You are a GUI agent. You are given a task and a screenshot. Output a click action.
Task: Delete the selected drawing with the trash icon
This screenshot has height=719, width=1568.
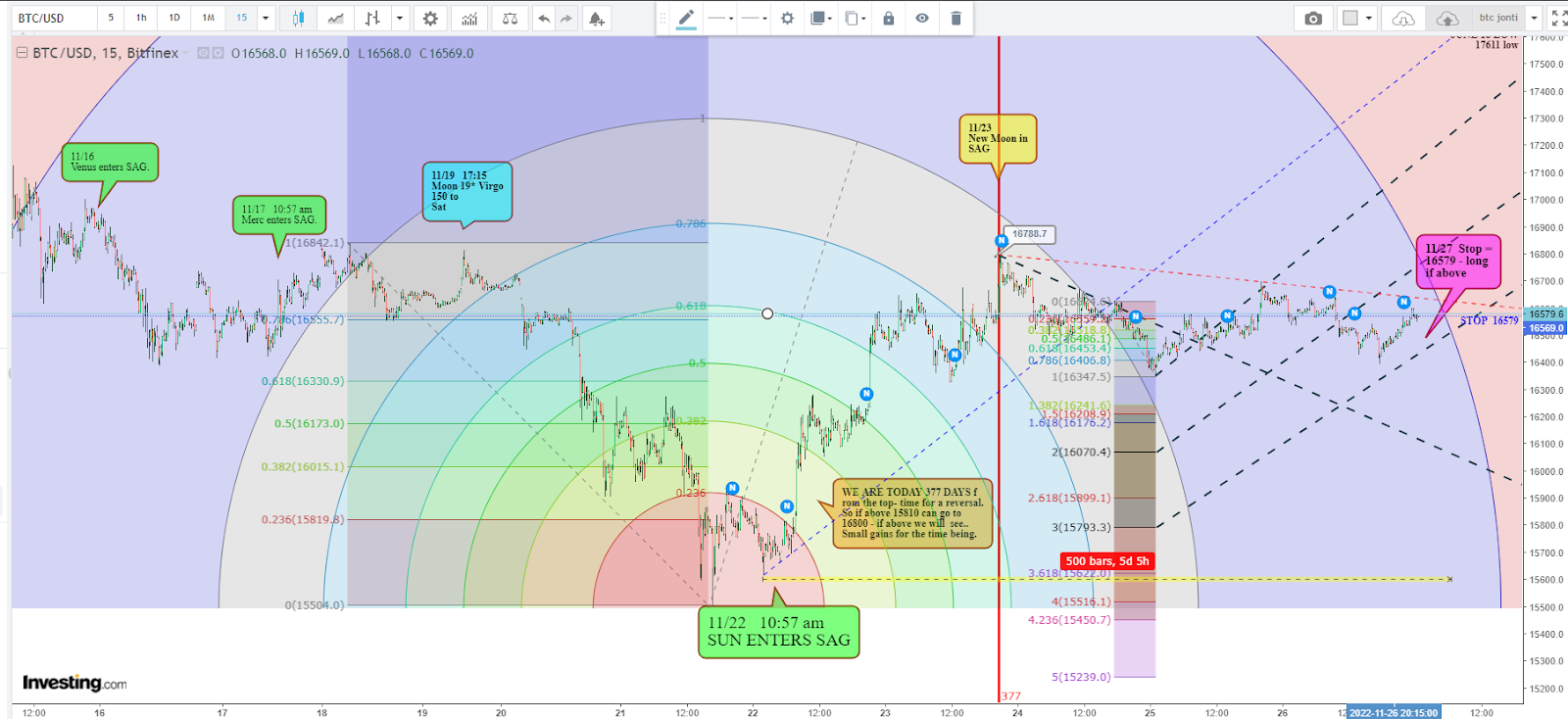point(955,18)
